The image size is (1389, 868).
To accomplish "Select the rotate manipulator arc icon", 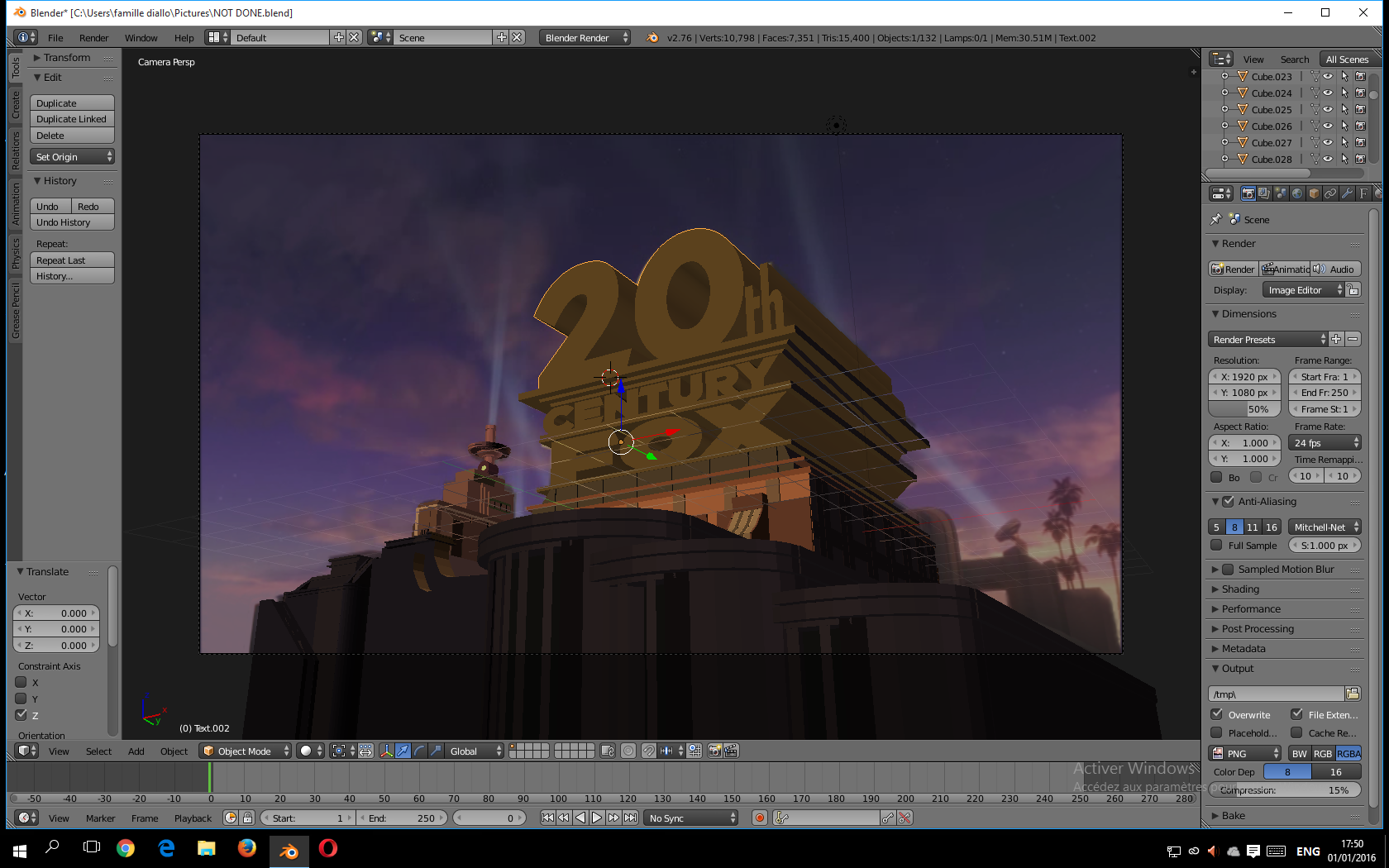I will coord(419,751).
